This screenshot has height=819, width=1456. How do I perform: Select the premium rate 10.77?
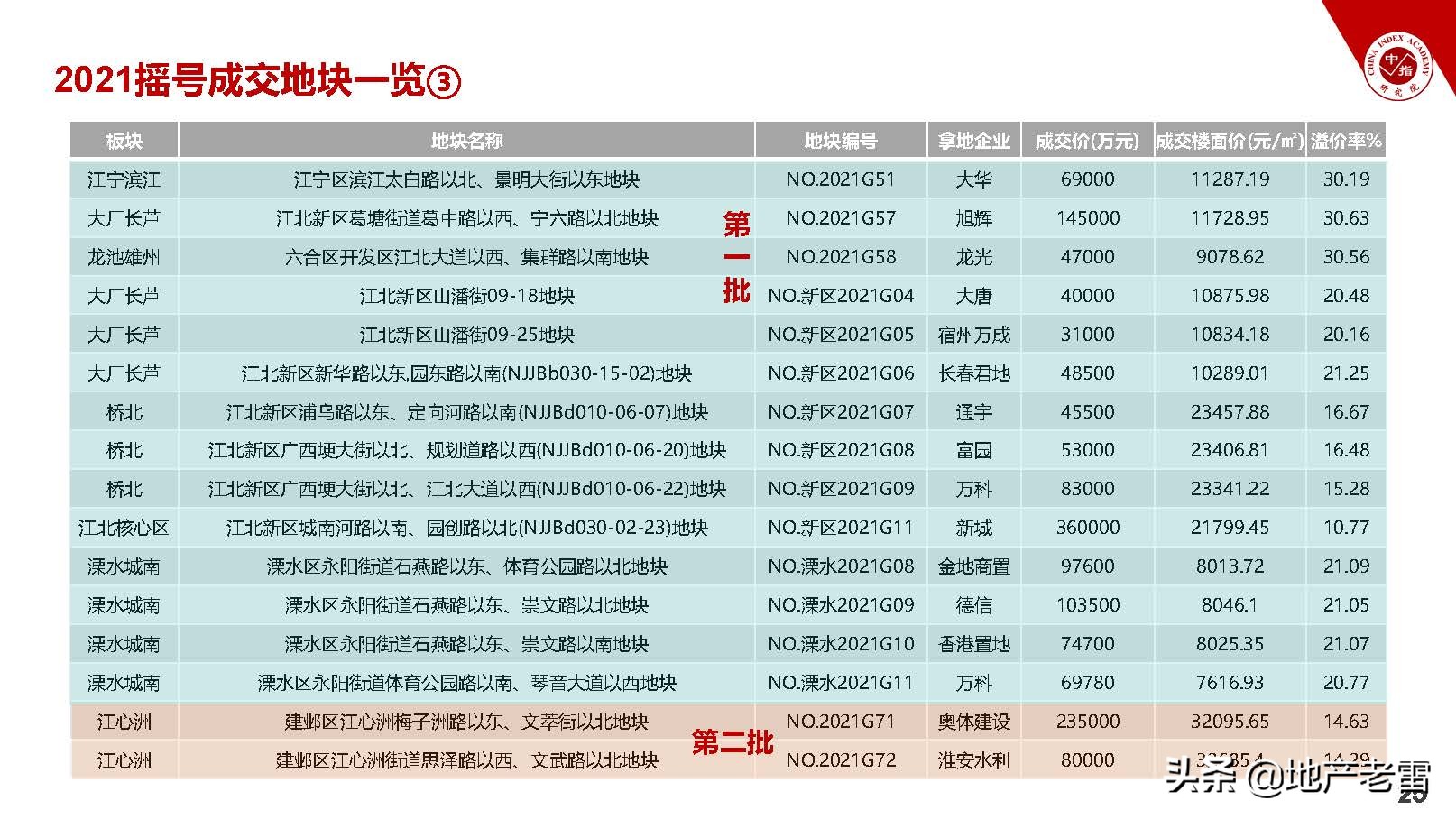coord(1346,528)
